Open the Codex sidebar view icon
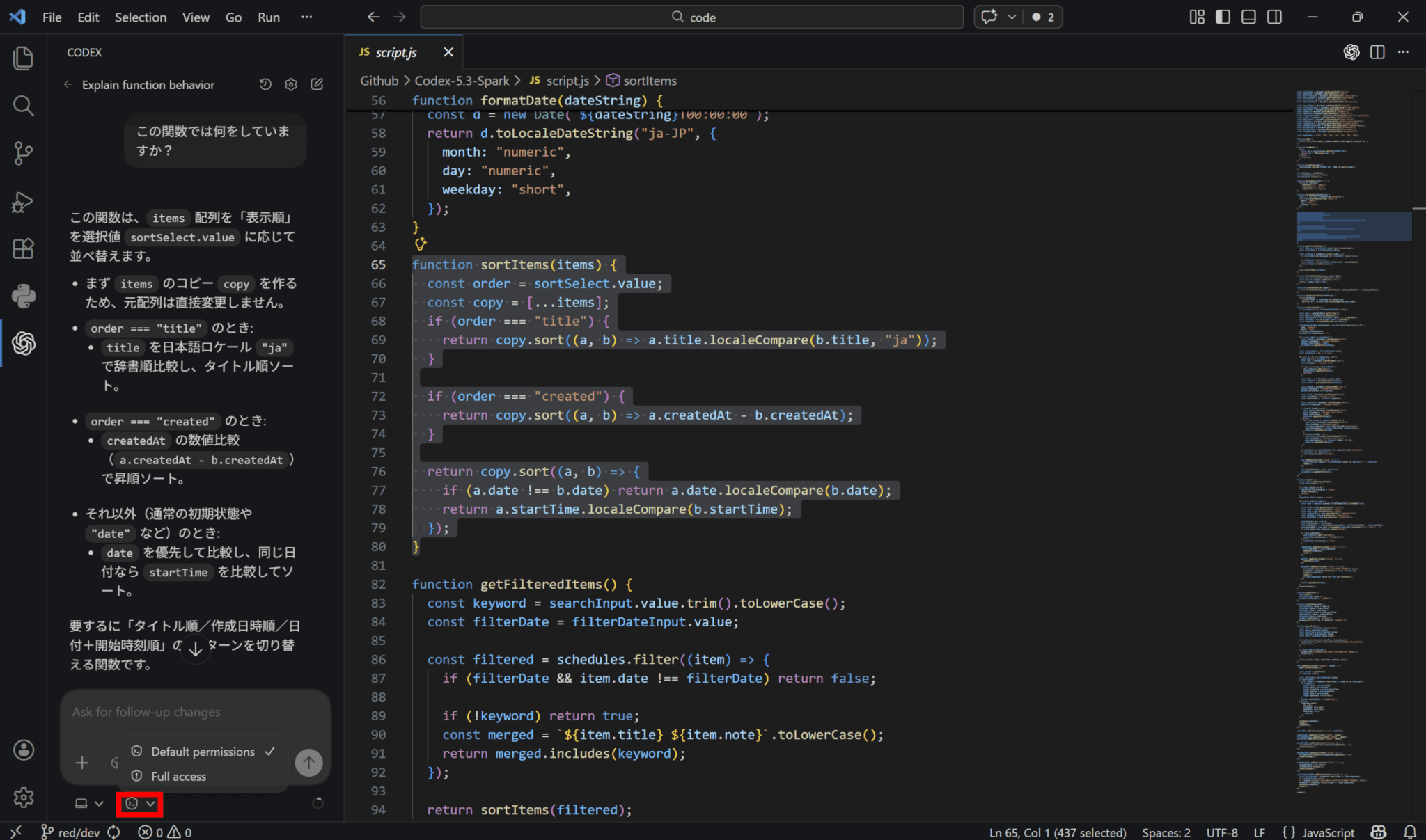 [24, 343]
